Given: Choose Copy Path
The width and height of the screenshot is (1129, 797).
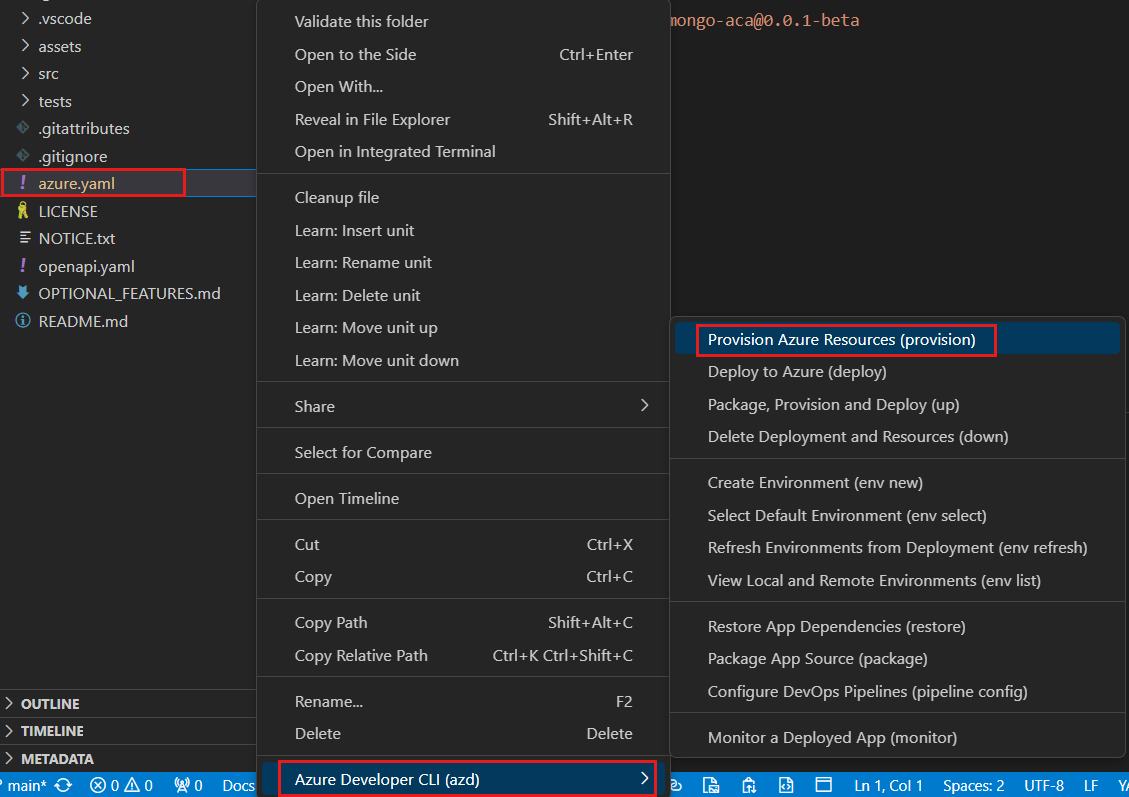Looking at the screenshot, I should click(463, 623).
